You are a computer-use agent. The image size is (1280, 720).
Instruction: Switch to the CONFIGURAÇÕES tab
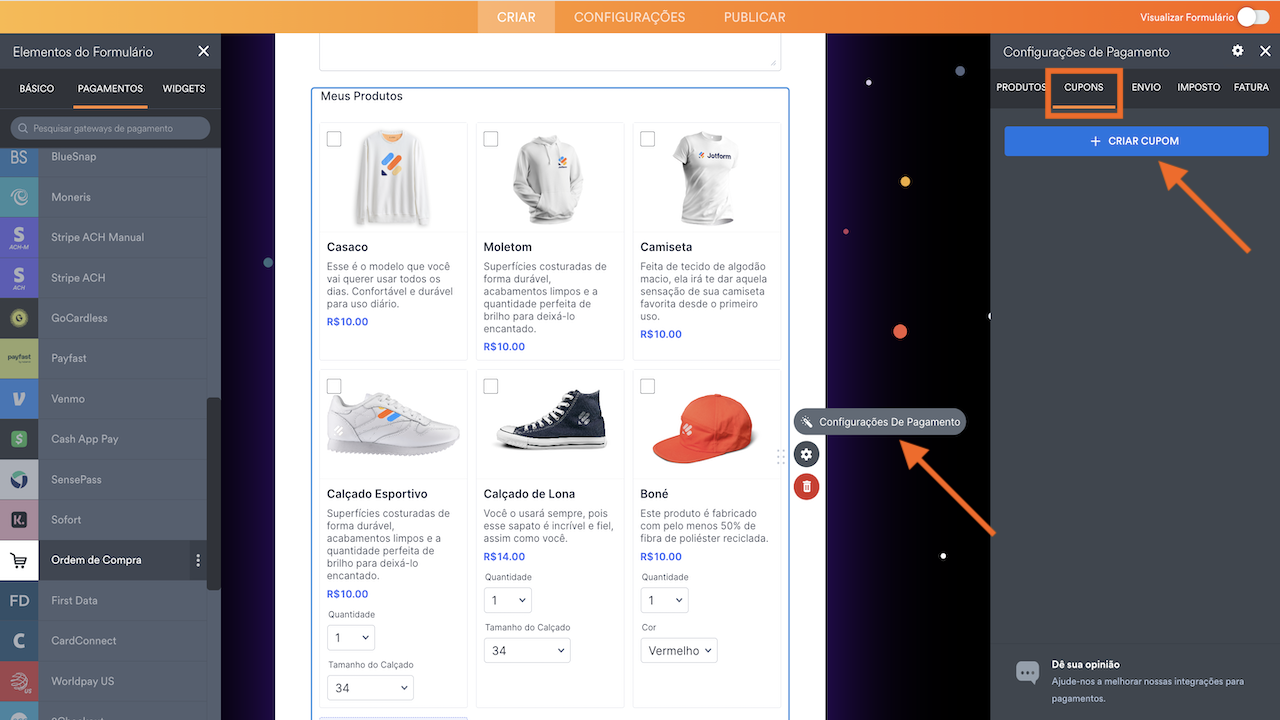630,17
